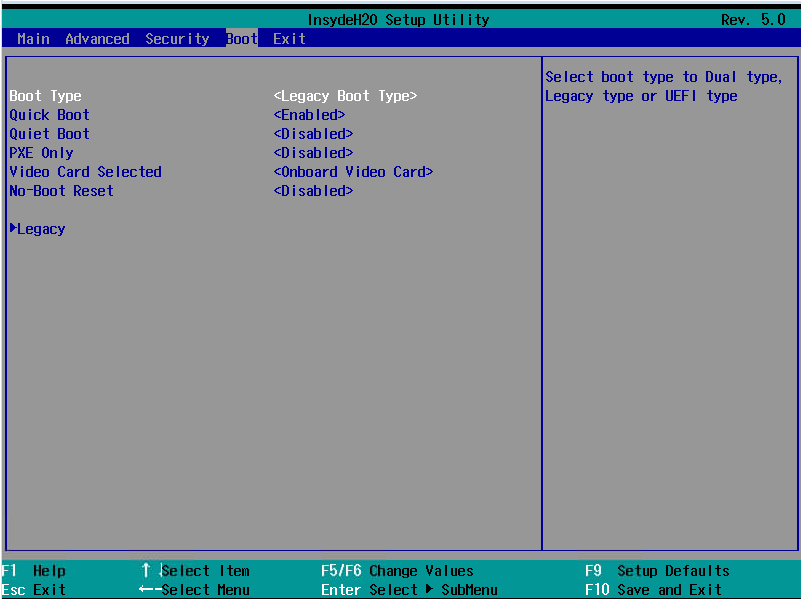Click the boot type help description text

point(664,86)
